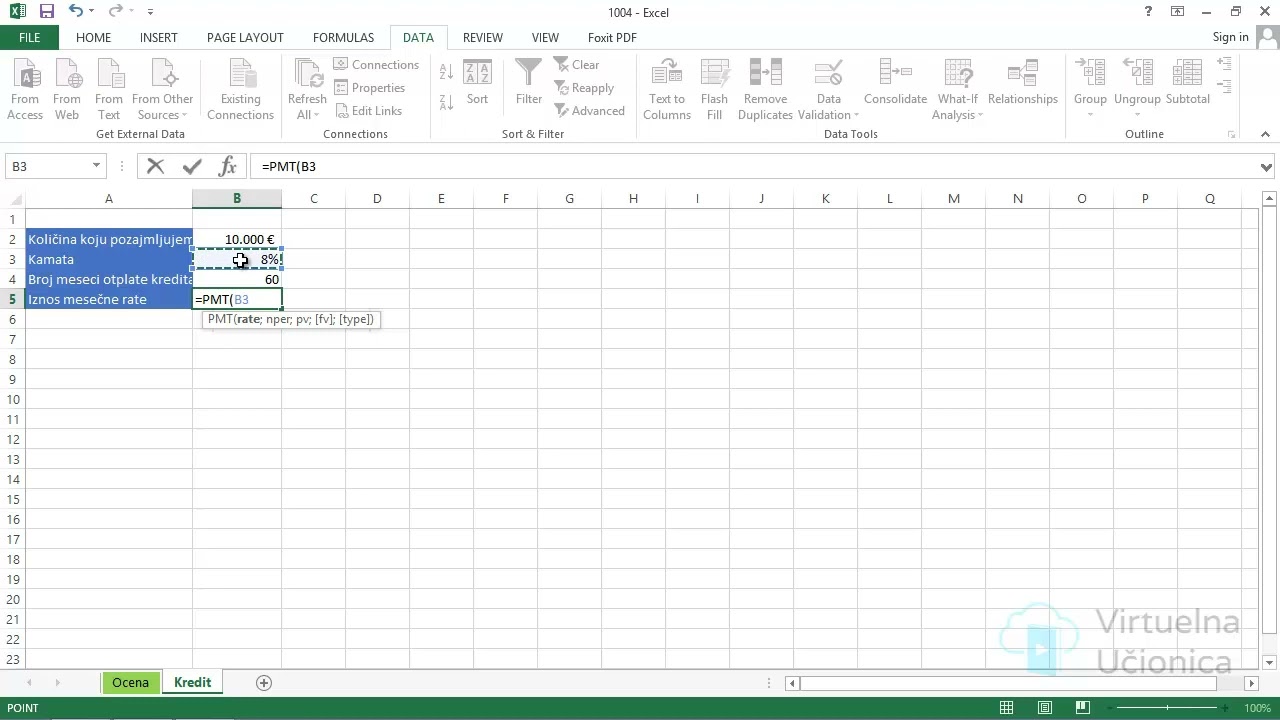Viewport: 1280px width, 720px height.
Task: Click the Relationships icon
Action: (x=1022, y=83)
